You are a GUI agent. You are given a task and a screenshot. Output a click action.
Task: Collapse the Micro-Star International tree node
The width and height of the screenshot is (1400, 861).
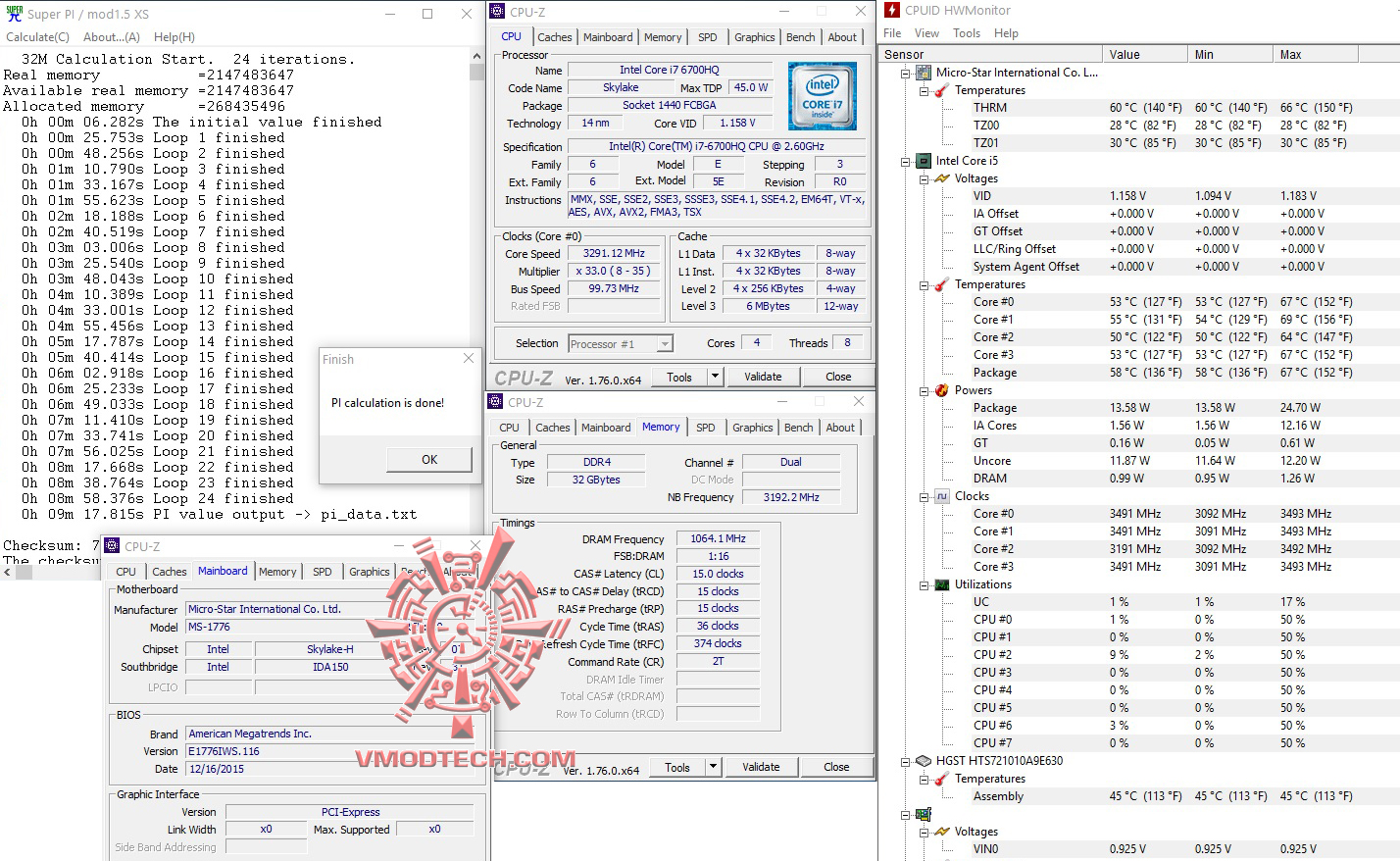906,73
